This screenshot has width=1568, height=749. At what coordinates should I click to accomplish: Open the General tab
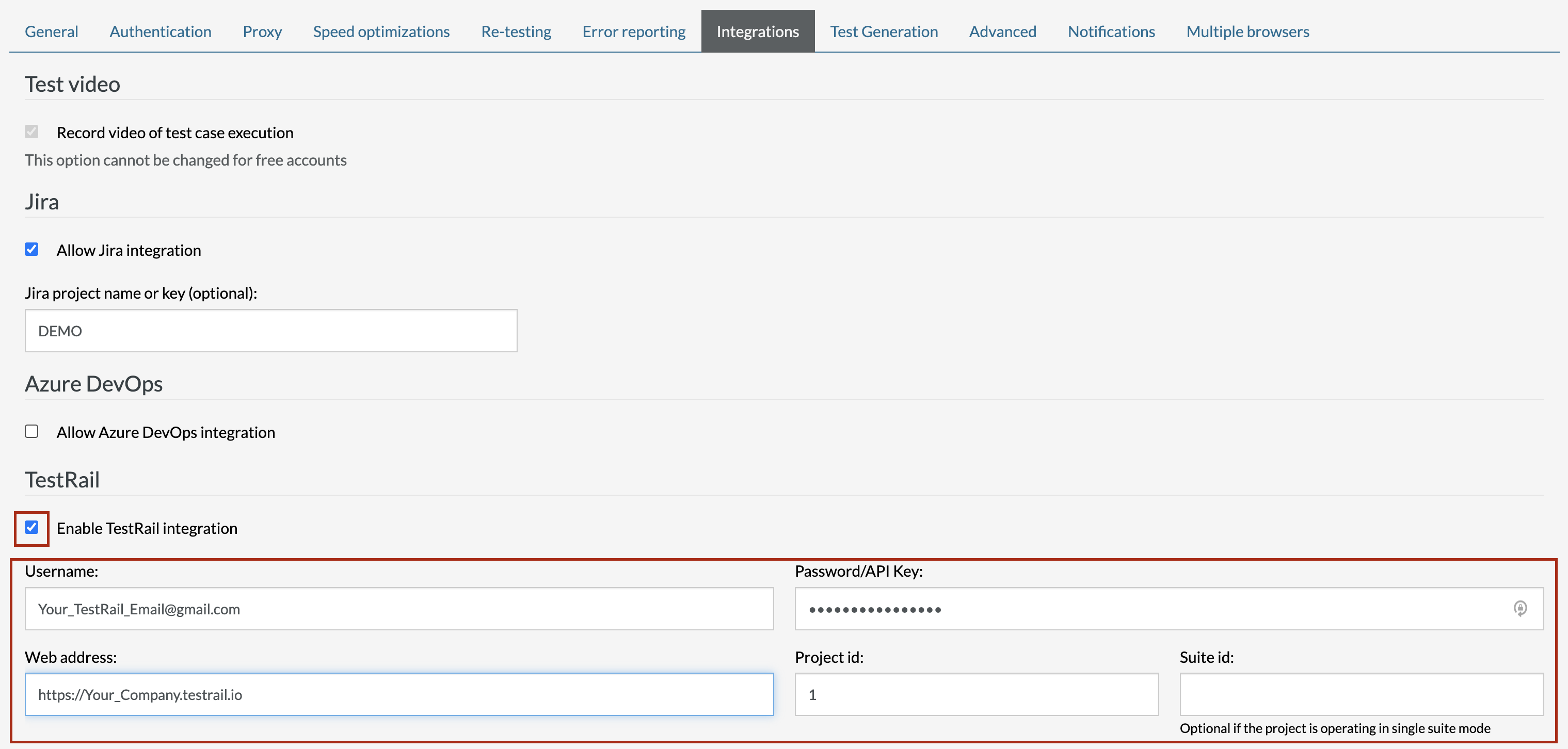point(51,31)
